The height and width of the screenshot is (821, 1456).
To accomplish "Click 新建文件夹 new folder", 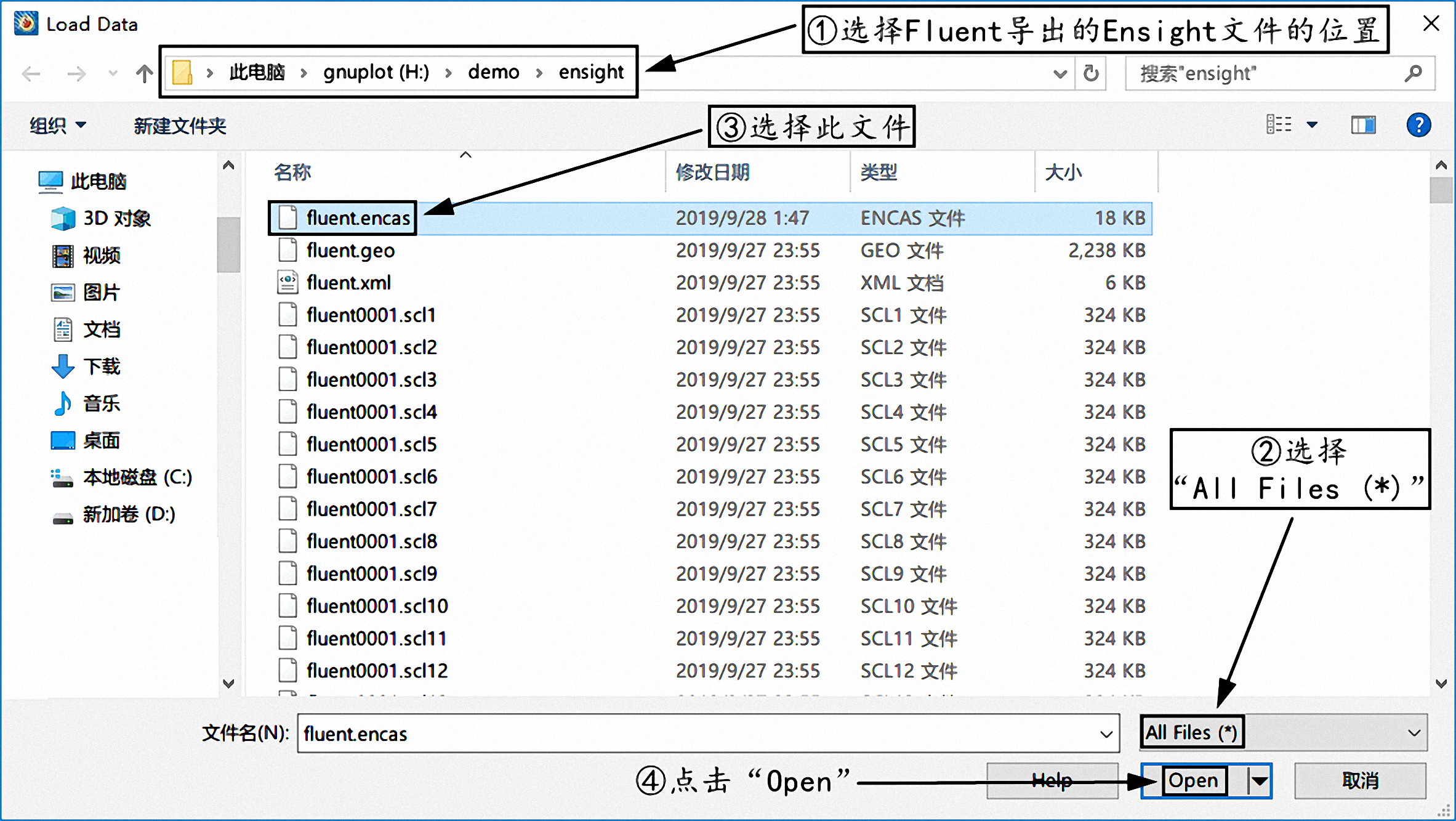I will pyautogui.click(x=180, y=126).
